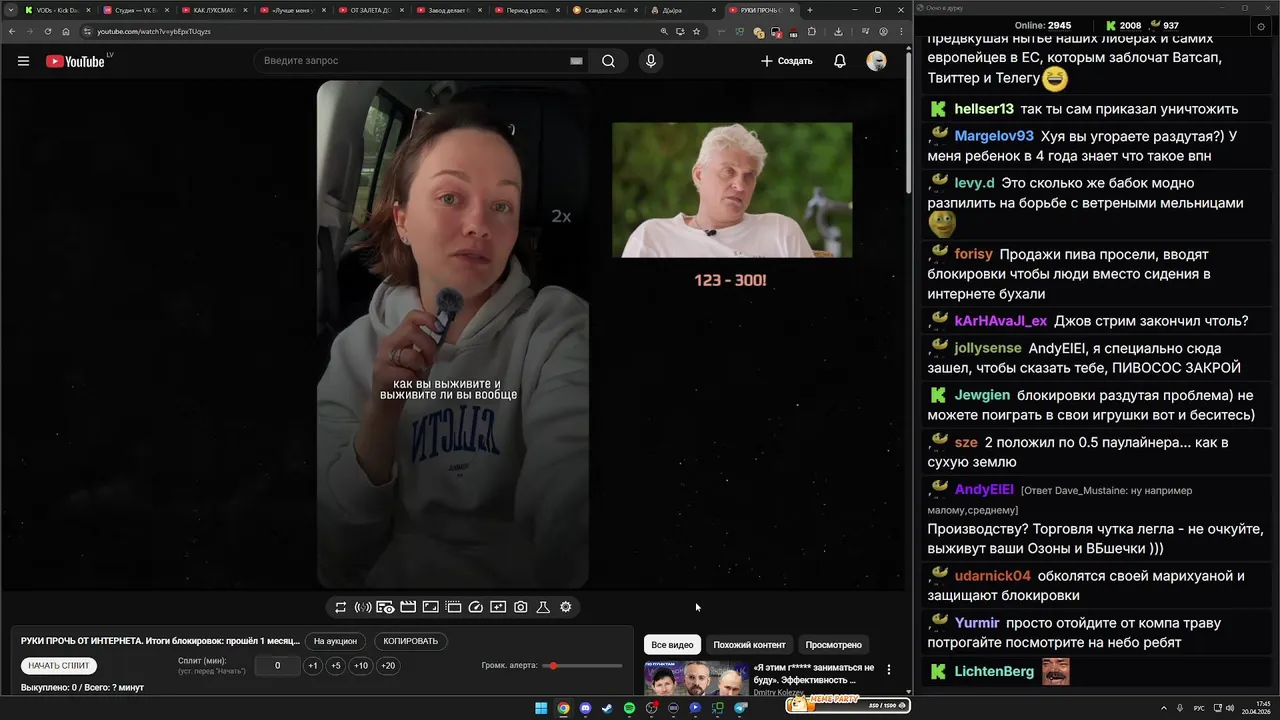The image size is (1280, 720).
Task: Open three-dot menu of recommended video
Action: (888, 669)
